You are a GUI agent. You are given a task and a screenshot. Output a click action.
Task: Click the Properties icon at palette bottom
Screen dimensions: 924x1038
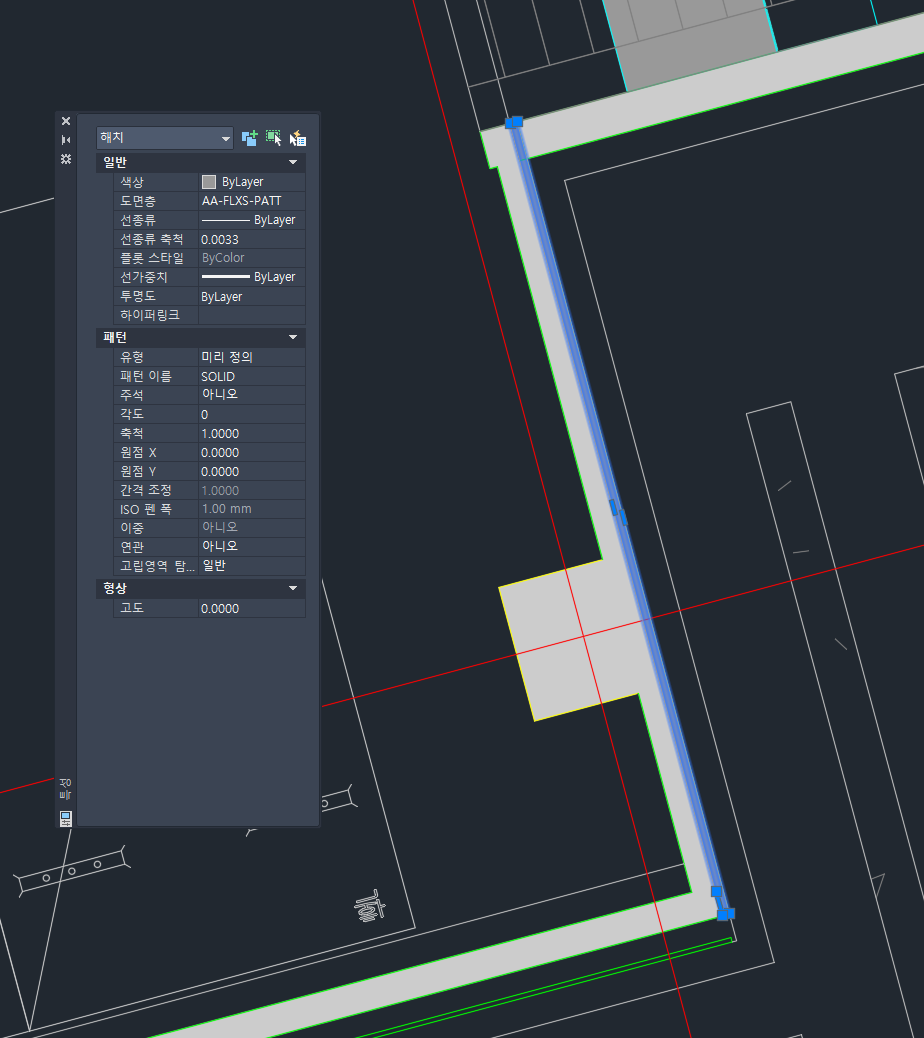pos(66,818)
